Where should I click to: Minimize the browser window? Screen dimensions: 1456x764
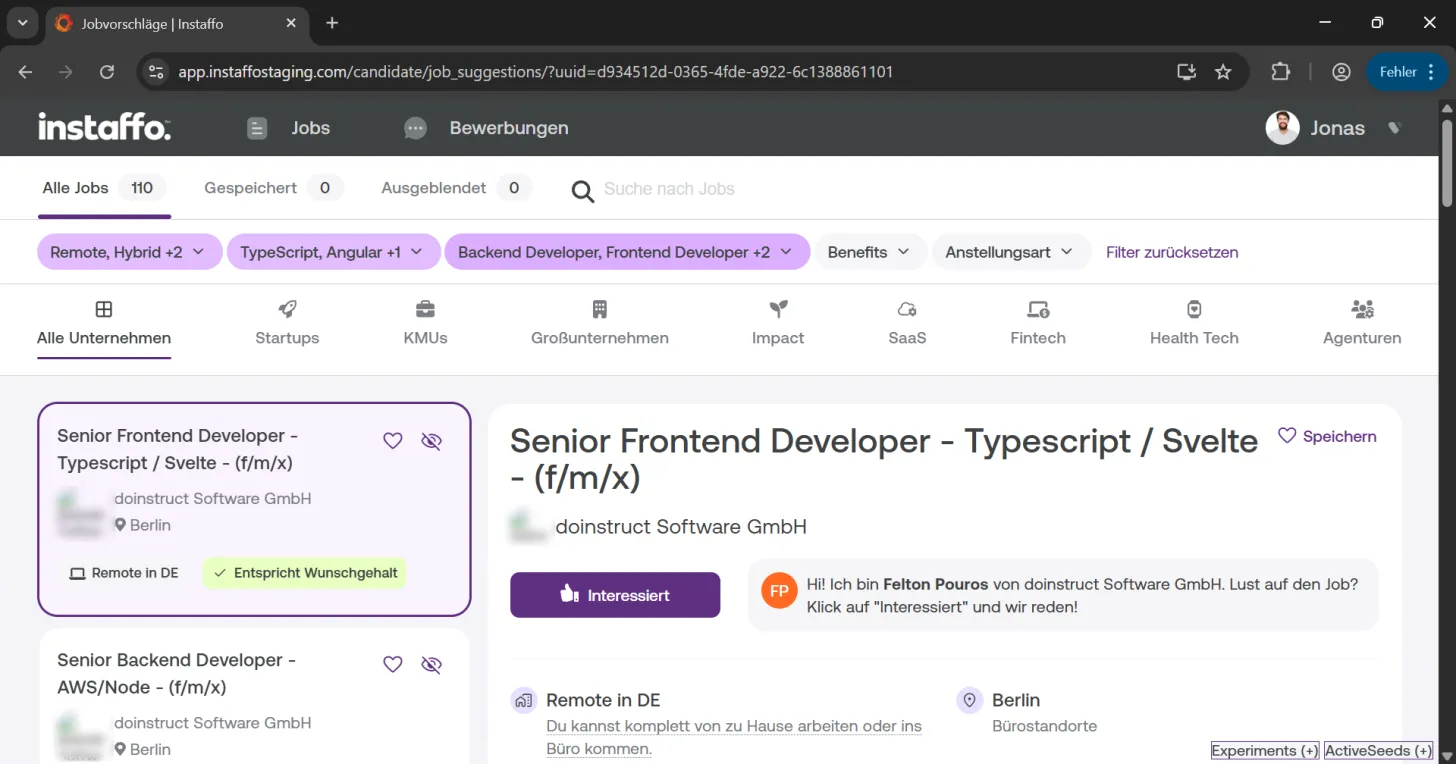[1324, 23]
